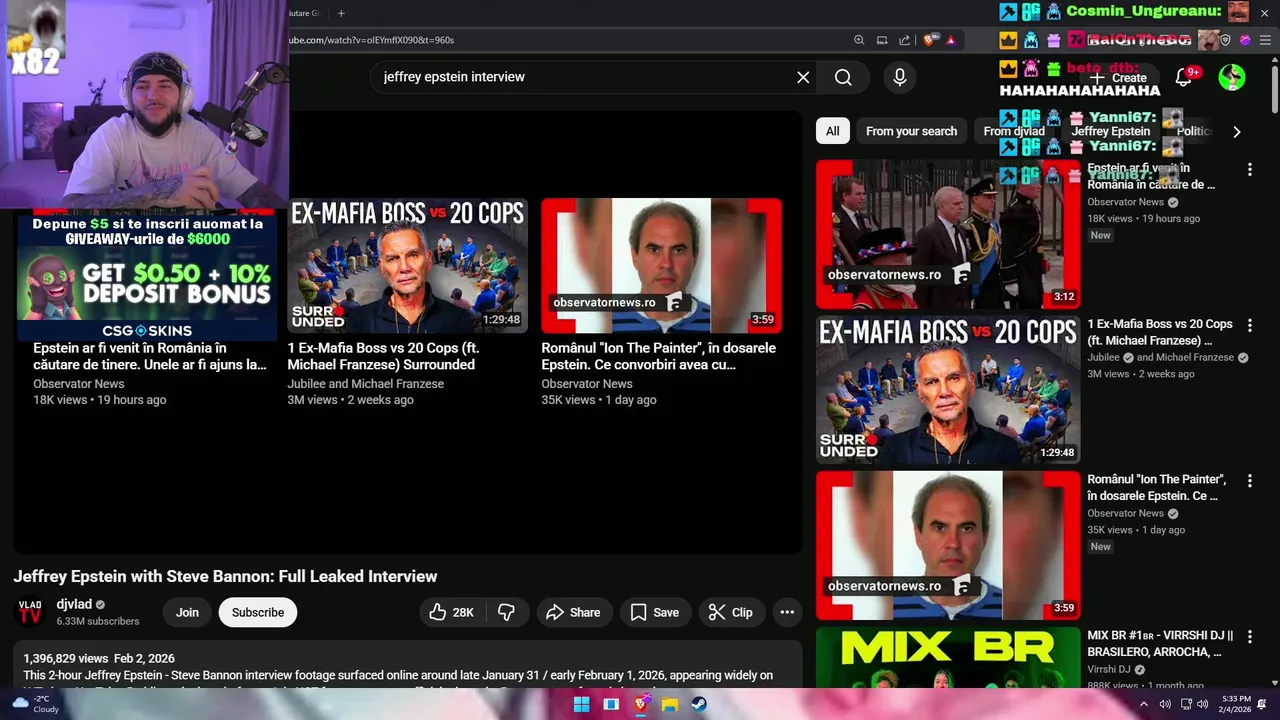This screenshot has height=720, width=1280.
Task: Show hidden system tray icons chevron
Action: click(x=1144, y=704)
